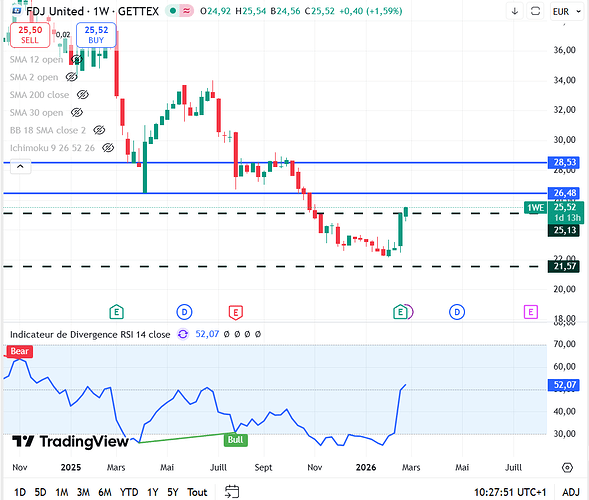Screen dimensions: 589x500
Task: Click the pink approximate-data badge
Action: pos(186,11)
